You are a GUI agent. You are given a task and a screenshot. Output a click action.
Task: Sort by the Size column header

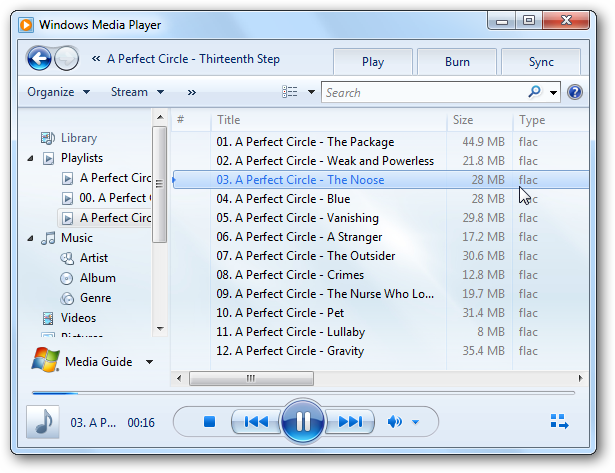480,120
